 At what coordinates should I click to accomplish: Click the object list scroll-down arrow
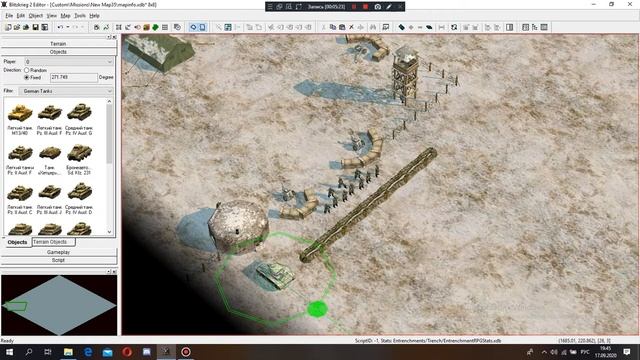click(109, 232)
